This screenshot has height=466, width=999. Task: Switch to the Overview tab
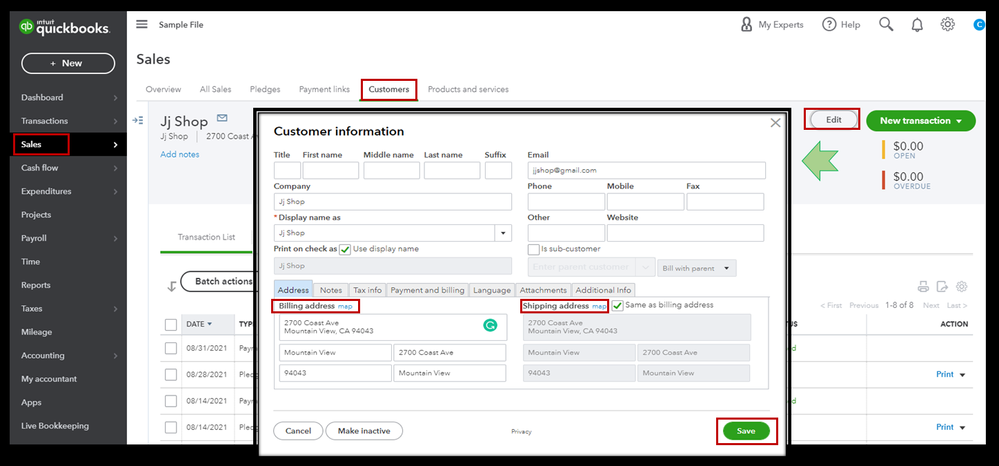(163, 89)
